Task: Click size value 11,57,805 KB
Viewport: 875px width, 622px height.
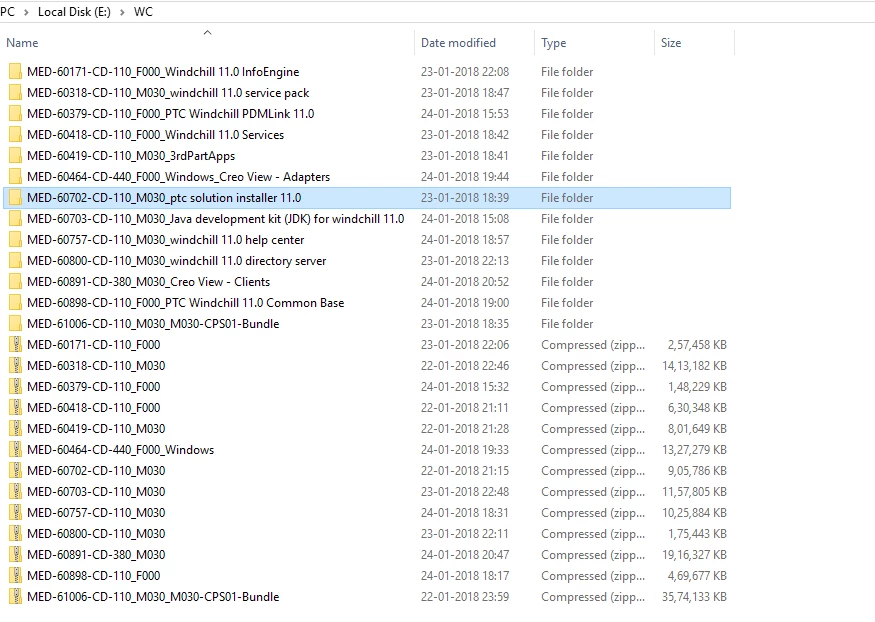Action: pyautogui.click(x=694, y=492)
